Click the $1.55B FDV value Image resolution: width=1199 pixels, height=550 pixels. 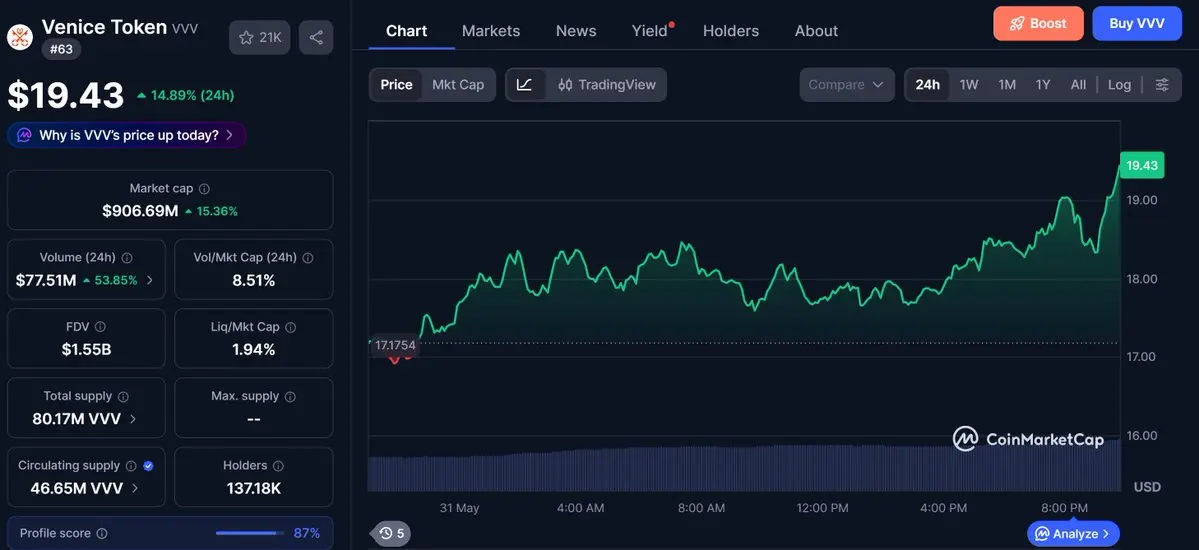click(86, 350)
